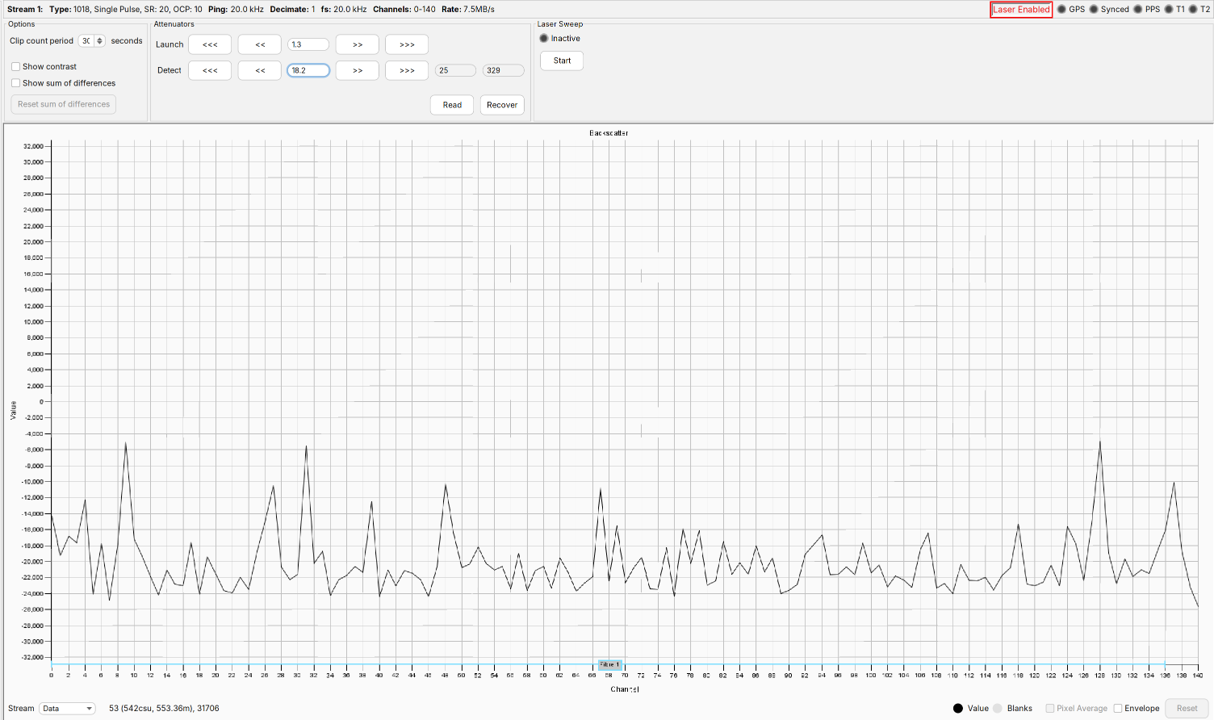Click the PPS status indicator
The image size is (1214, 720).
point(1137,8)
